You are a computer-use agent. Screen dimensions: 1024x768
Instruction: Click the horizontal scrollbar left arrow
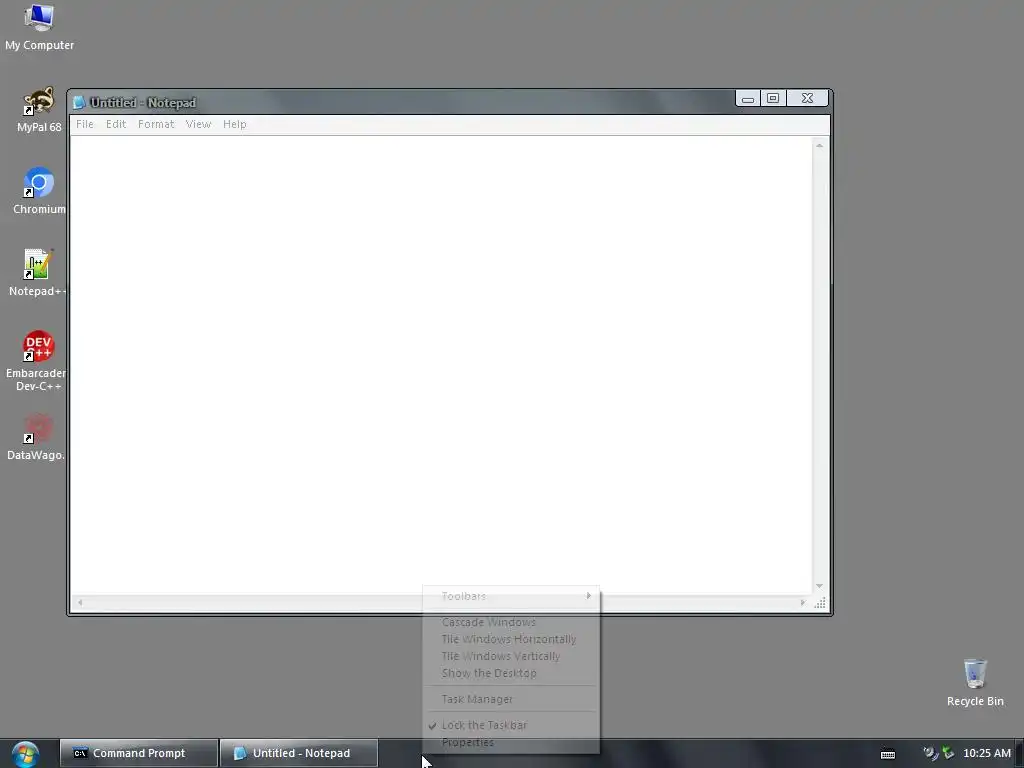(x=80, y=603)
